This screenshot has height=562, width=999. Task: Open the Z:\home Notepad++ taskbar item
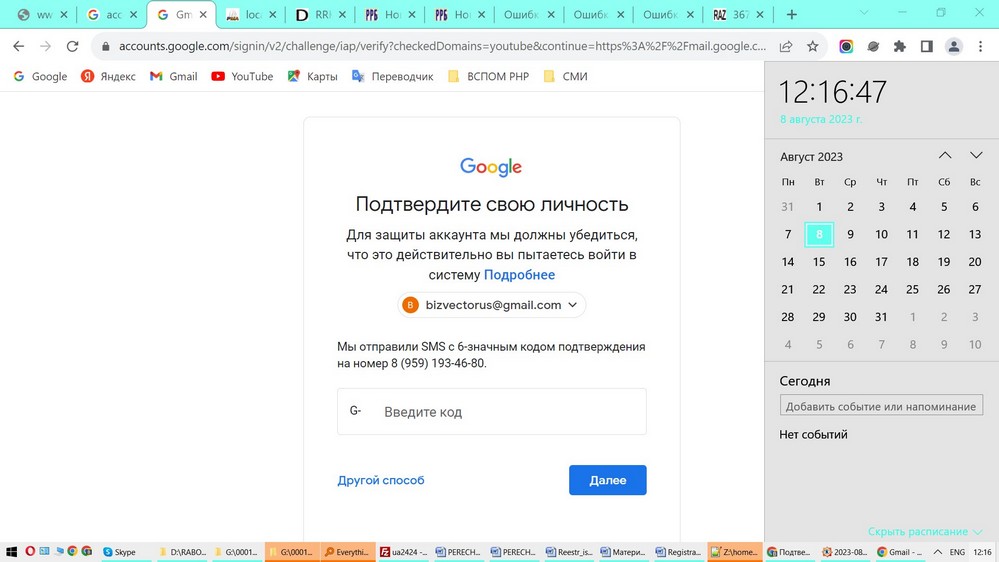tap(734, 552)
